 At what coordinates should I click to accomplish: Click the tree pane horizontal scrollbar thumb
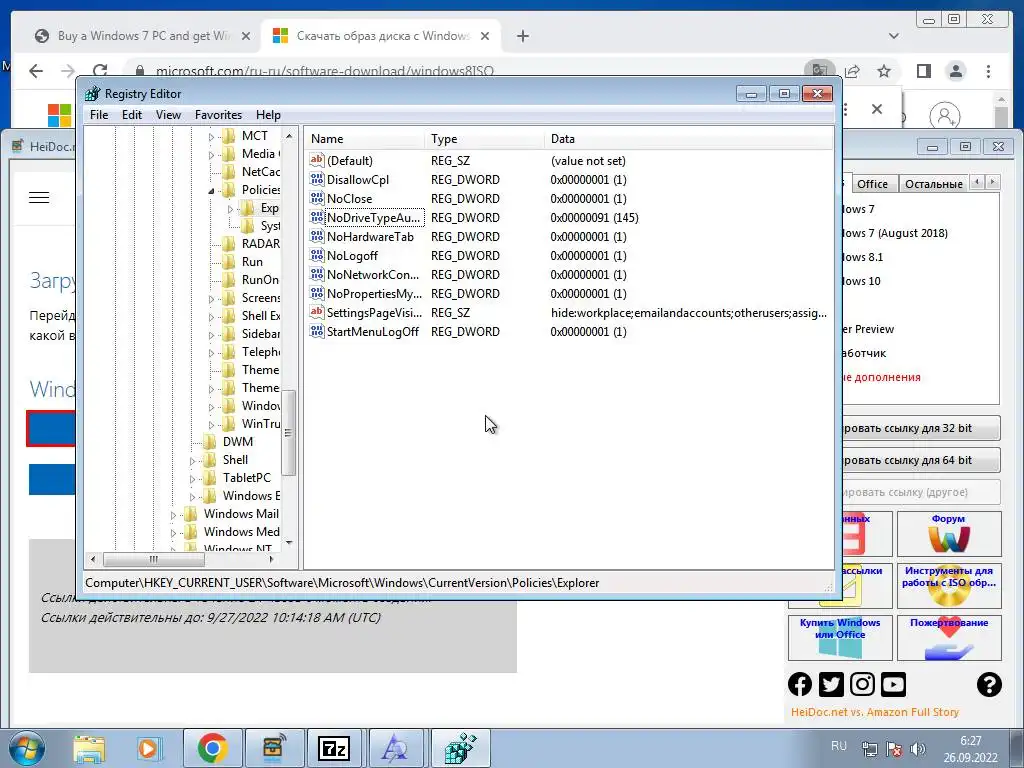(x=153, y=559)
